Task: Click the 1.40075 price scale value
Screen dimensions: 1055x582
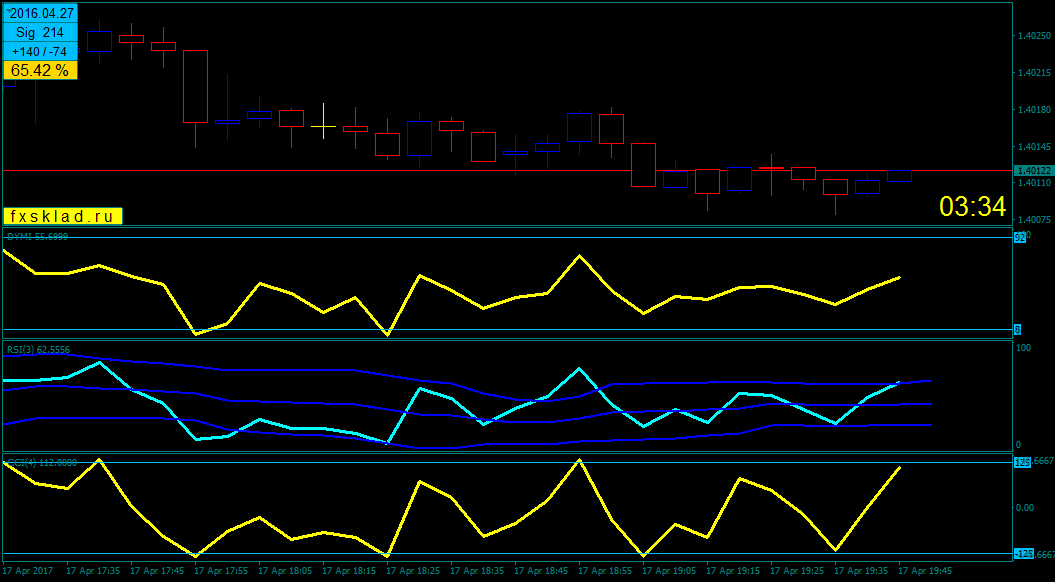Action: pyautogui.click(x=1033, y=219)
